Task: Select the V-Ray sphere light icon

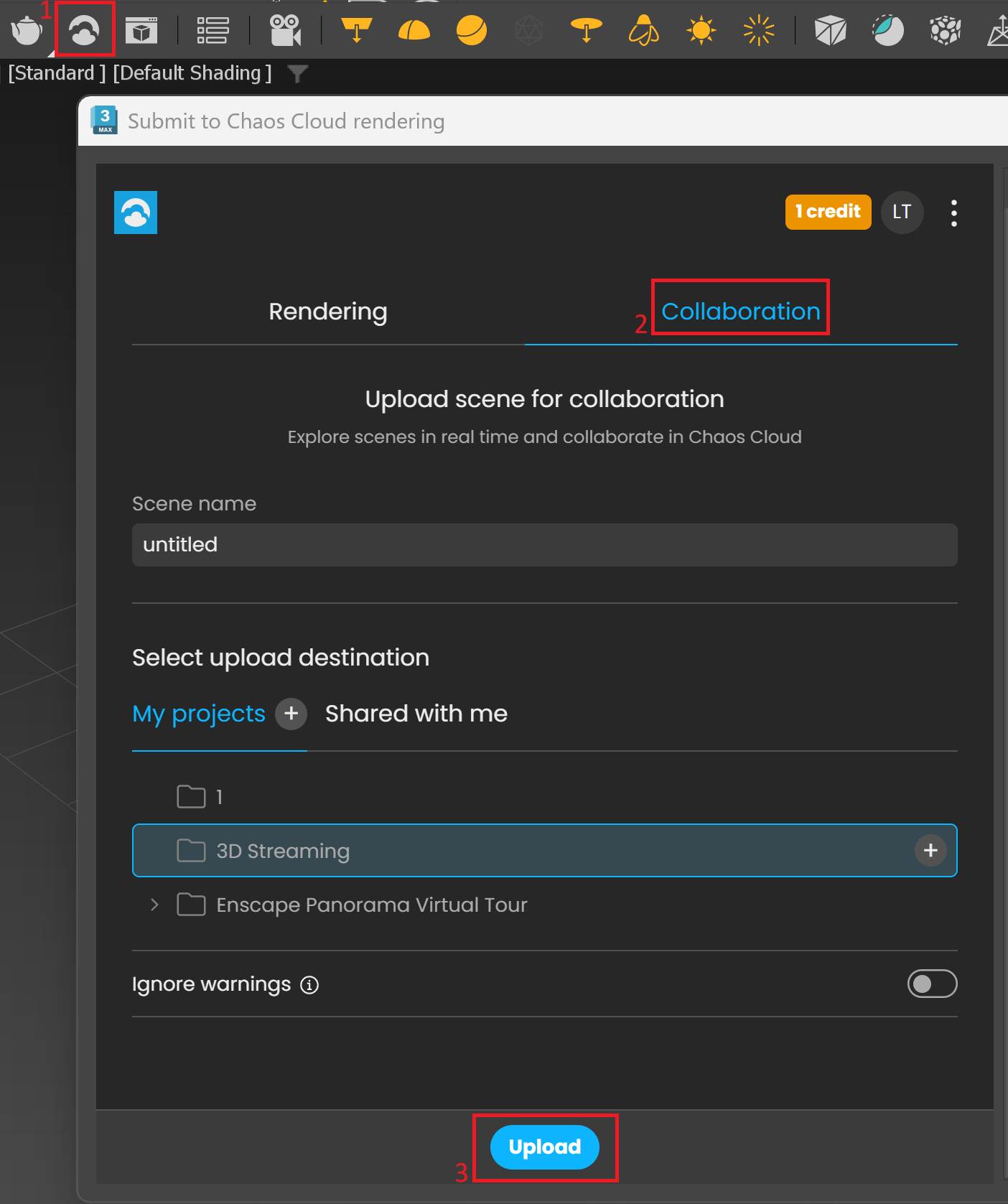Action: click(x=472, y=31)
